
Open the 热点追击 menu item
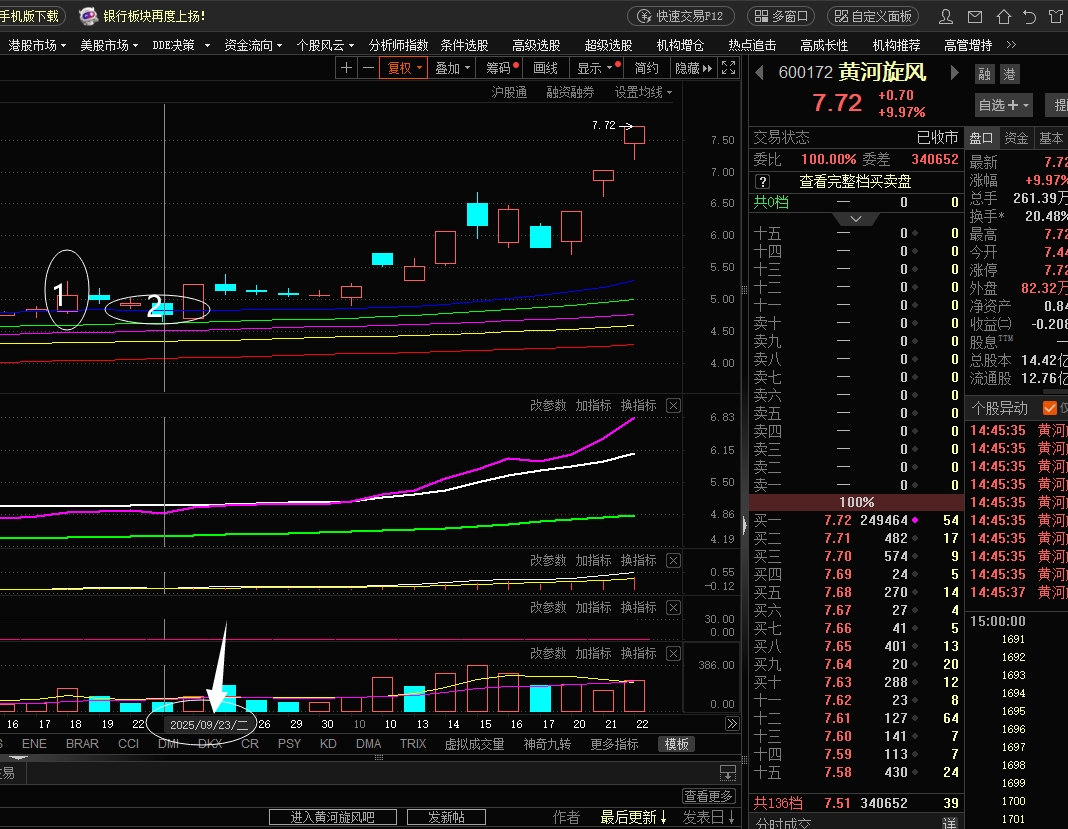[x=752, y=45]
